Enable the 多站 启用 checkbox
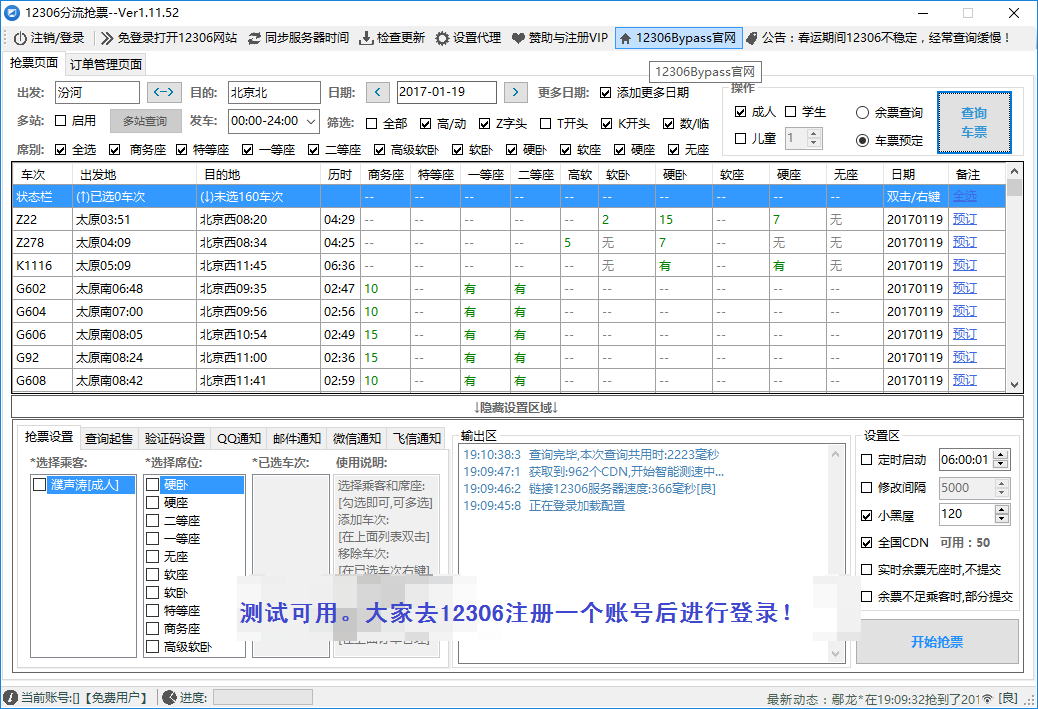Image resolution: width=1038 pixels, height=709 pixels. [61, 120]
